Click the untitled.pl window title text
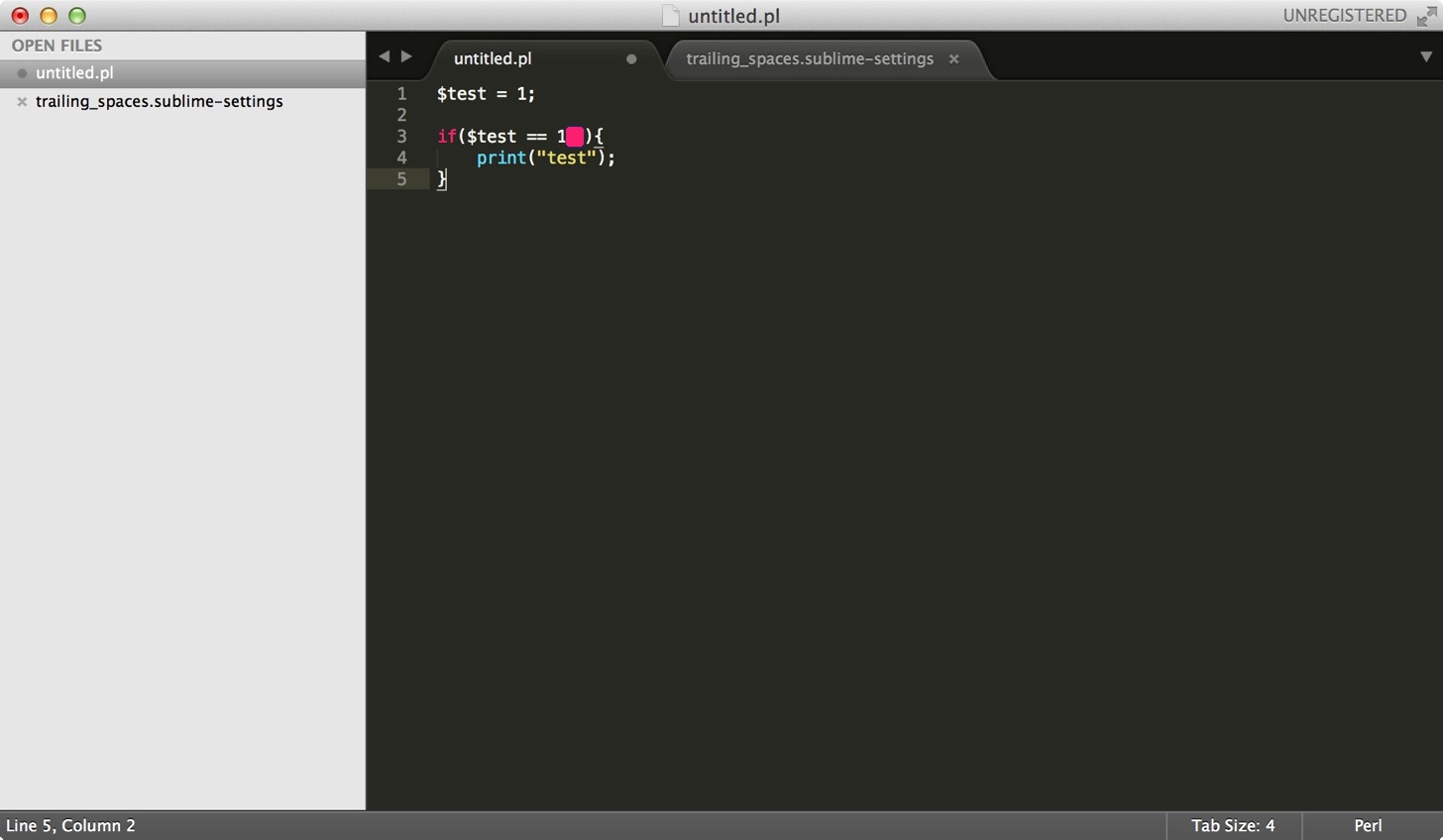Viewport: 1443px width, 840px height. 734,16
